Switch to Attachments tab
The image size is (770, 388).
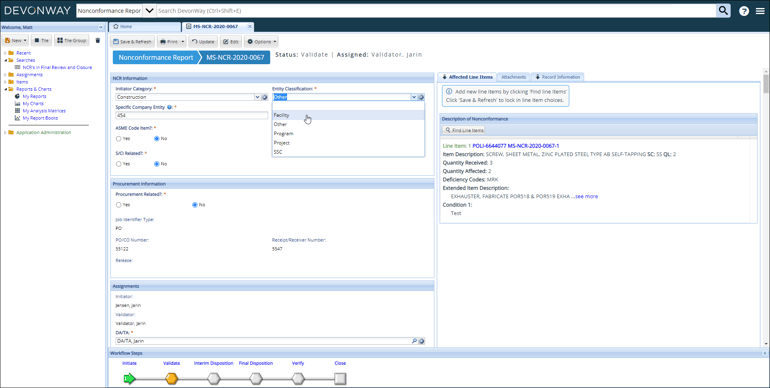point(513,77)
